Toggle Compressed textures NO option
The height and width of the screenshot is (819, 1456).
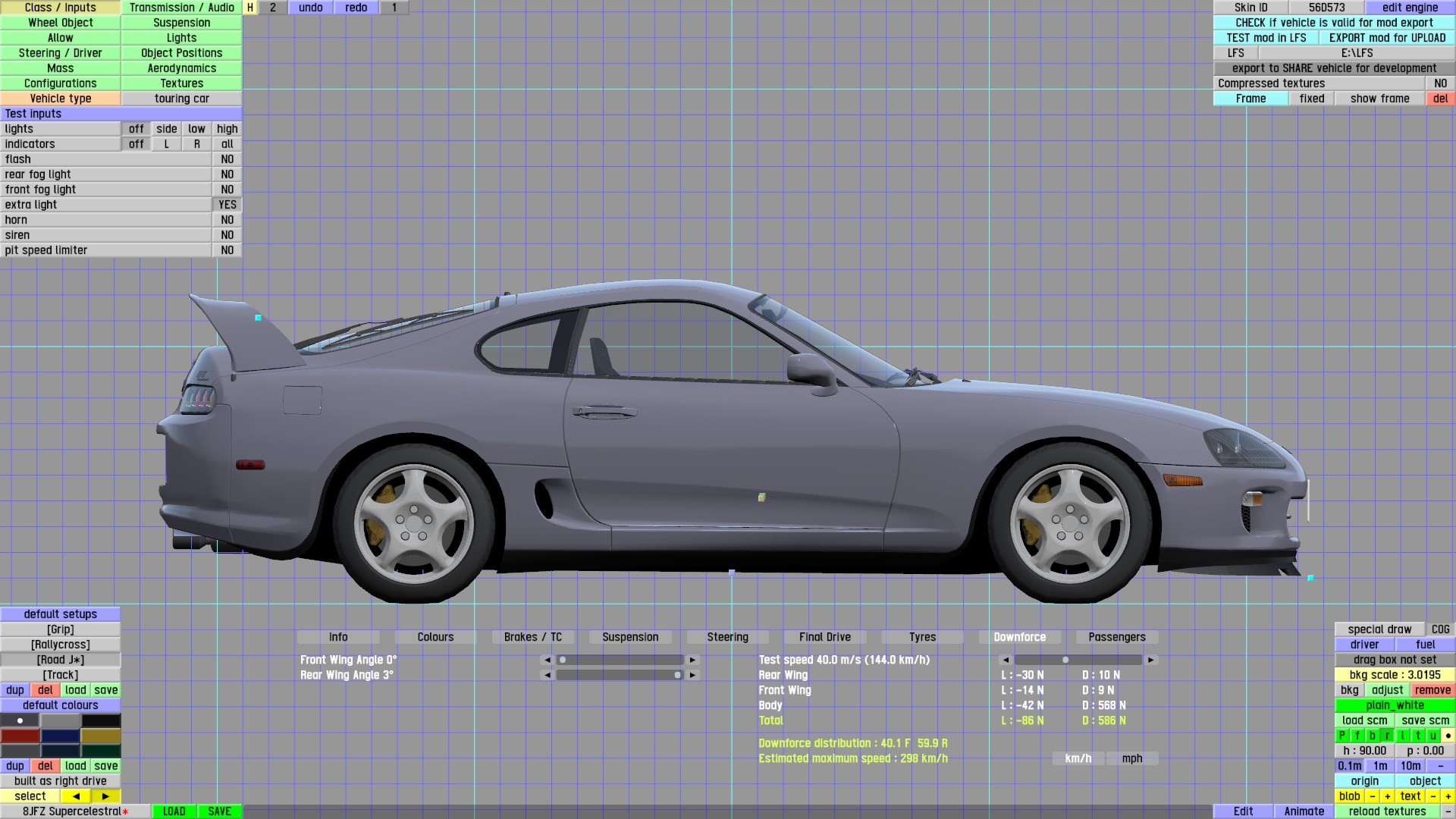click(x=1440, y=83)
